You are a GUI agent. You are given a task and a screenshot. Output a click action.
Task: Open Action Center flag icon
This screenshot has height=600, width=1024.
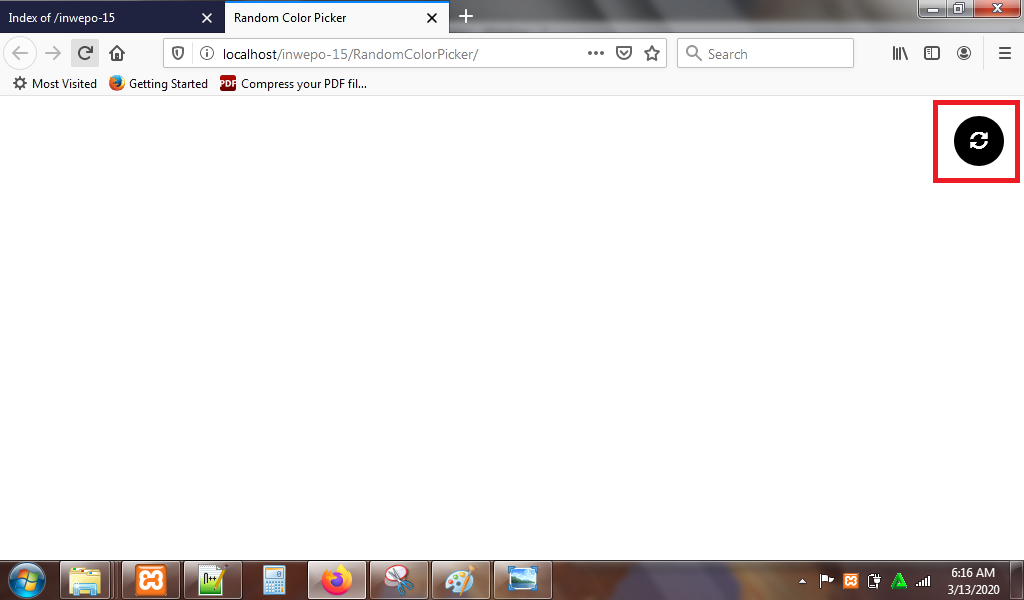[x=826, y=580]
